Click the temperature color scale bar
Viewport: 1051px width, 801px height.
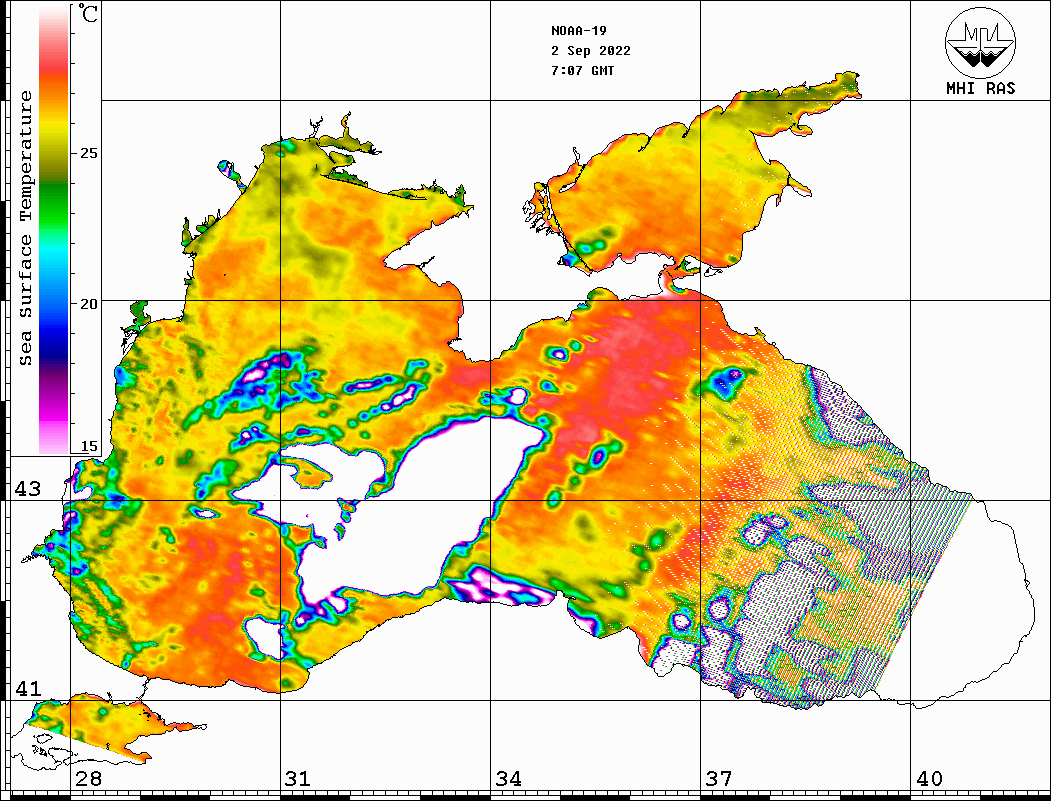coord(54,231)
